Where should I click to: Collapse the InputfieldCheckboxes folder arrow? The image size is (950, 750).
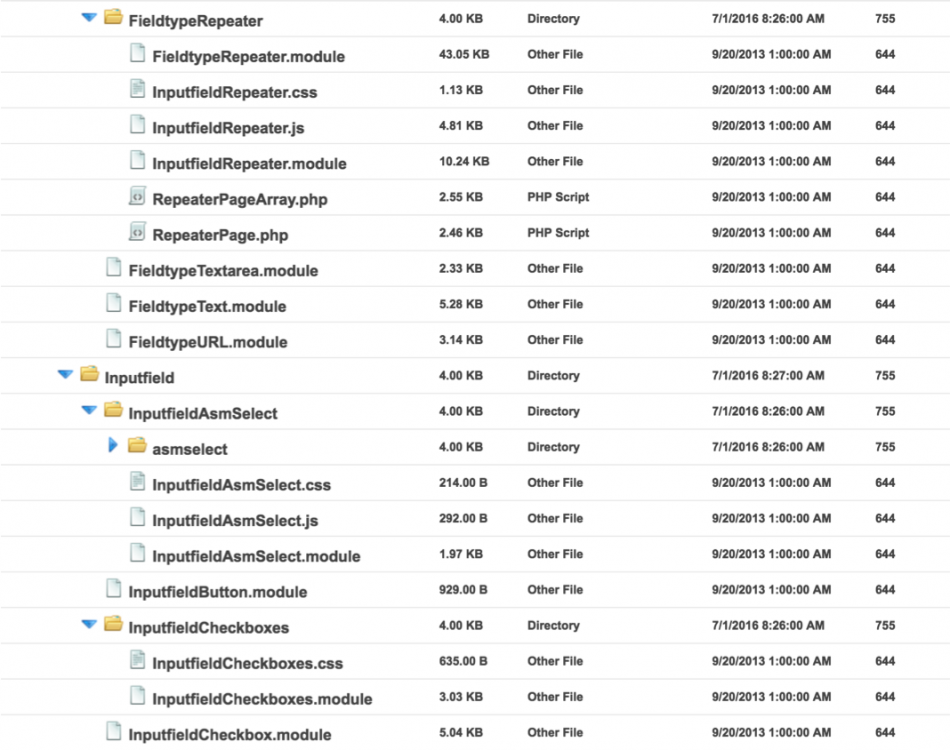(89, 625)
